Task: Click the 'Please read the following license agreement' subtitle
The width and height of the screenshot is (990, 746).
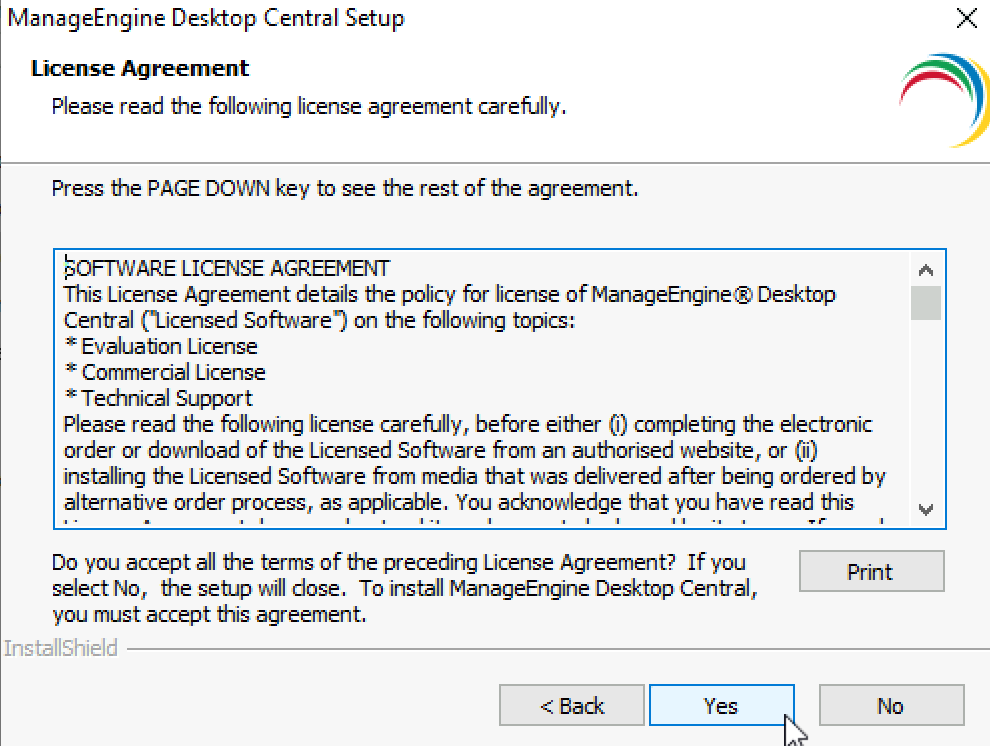Action: click(309, 106)
